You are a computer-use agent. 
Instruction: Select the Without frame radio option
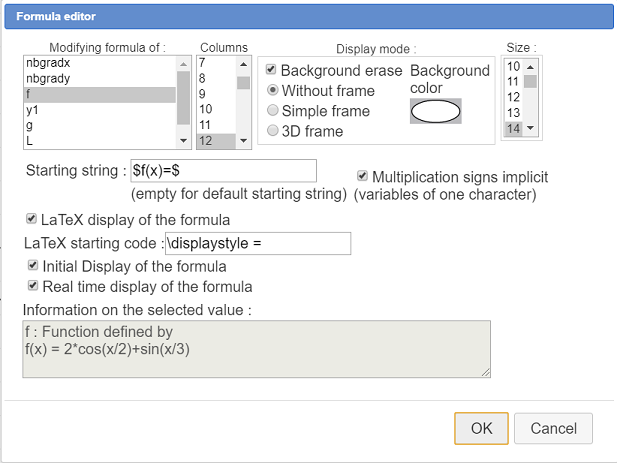[x=270, y=91]
